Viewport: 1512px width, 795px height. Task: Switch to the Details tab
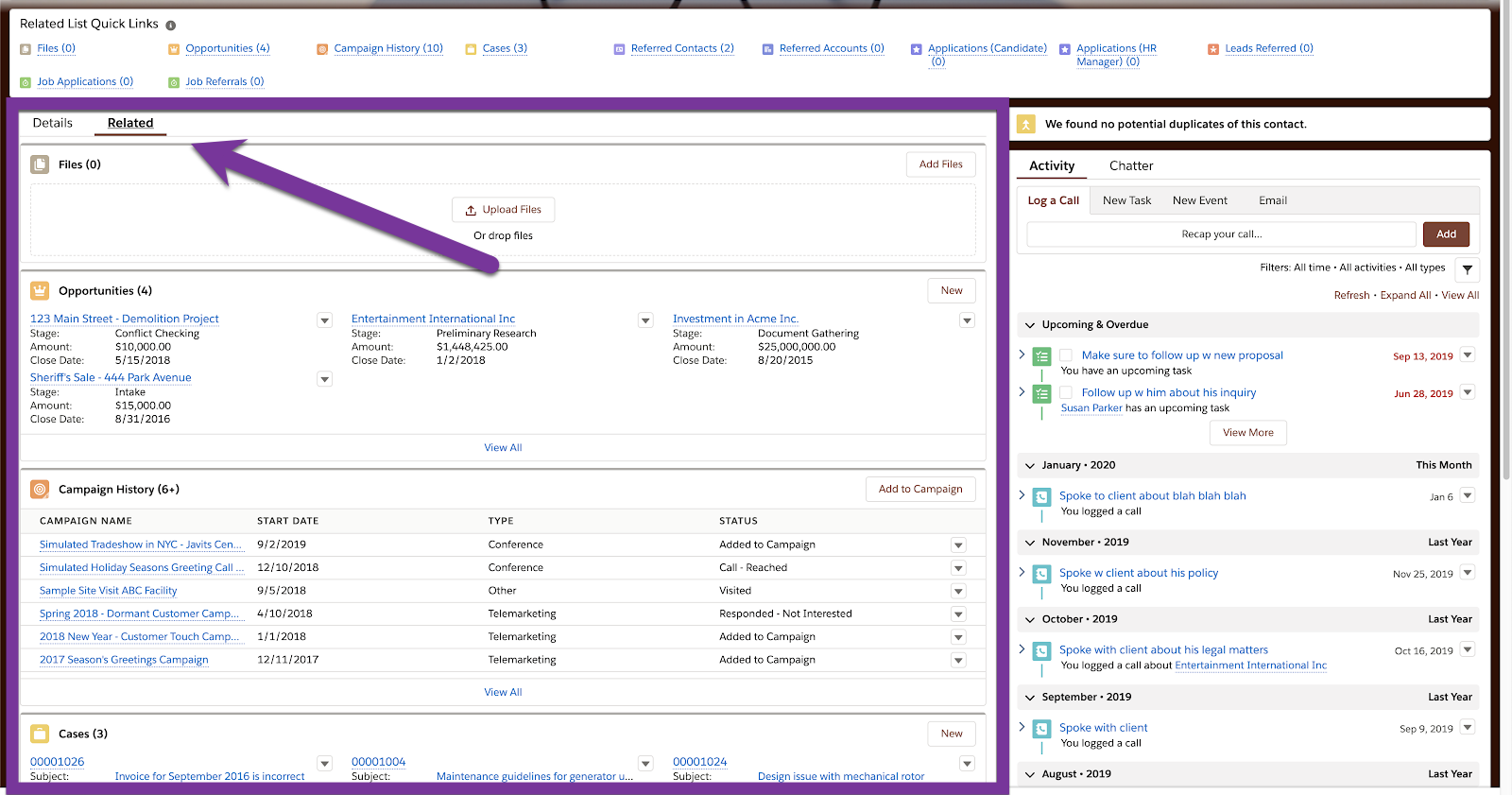coord(53,123)
